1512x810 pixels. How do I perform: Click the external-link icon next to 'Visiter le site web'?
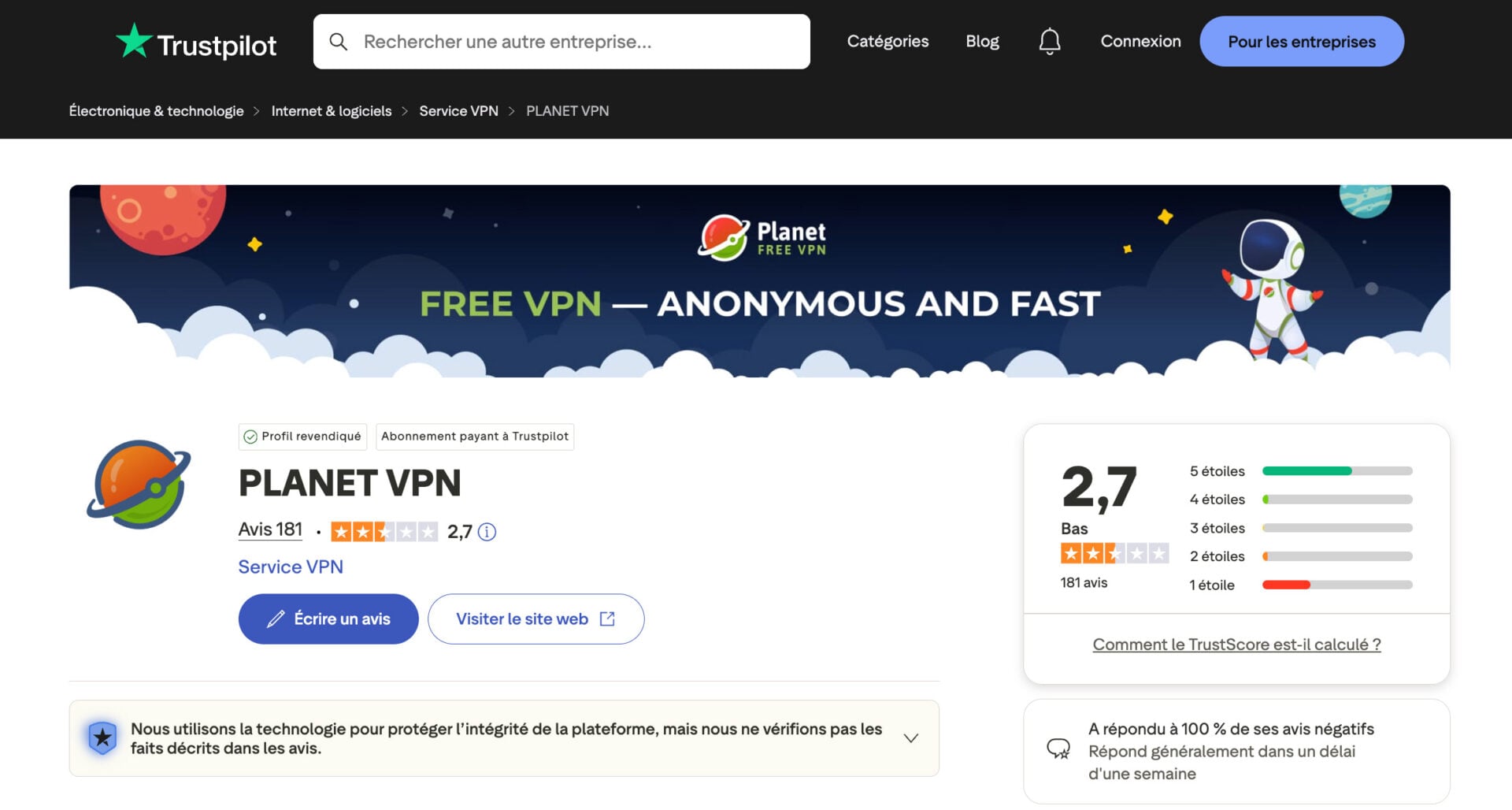(606, 619)
